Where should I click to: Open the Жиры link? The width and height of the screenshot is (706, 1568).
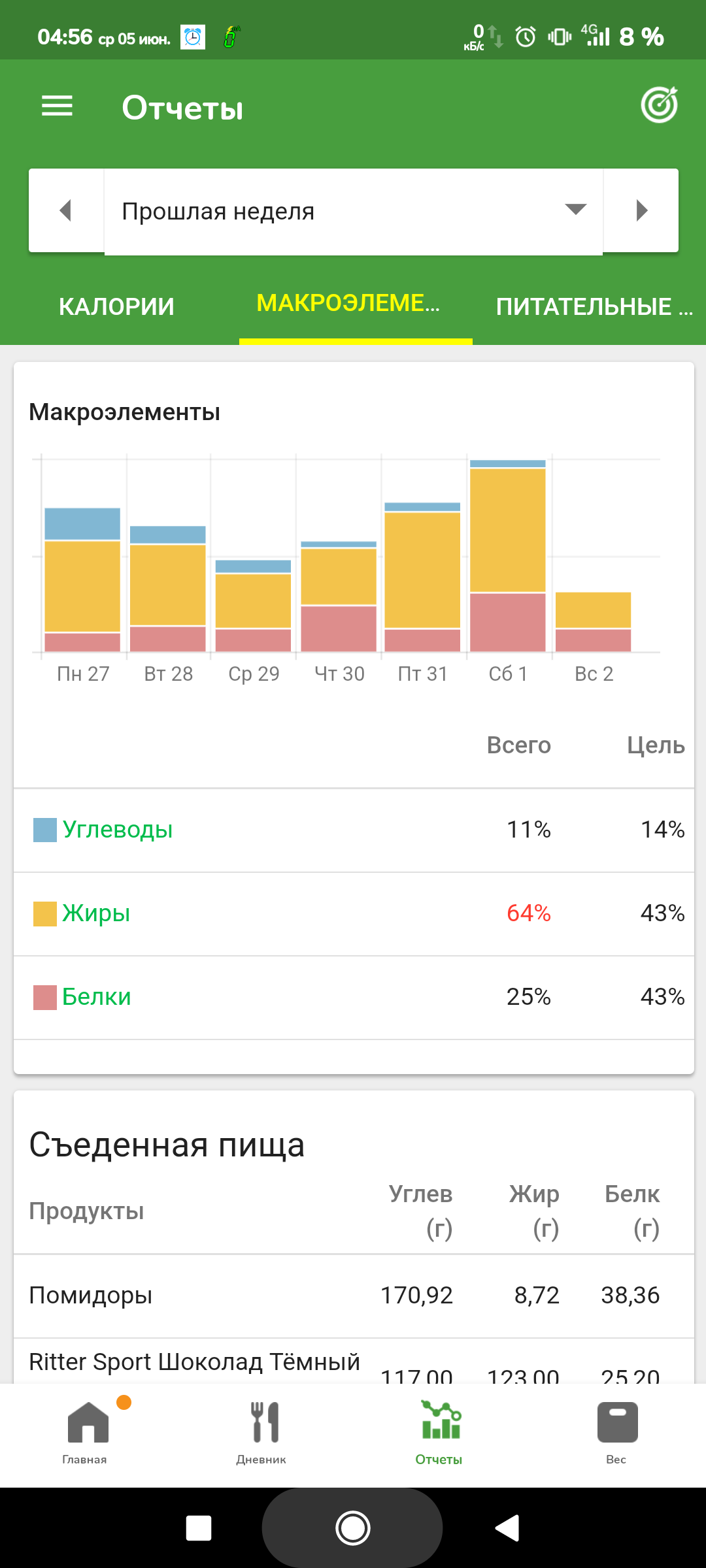[x=96, y=913]
